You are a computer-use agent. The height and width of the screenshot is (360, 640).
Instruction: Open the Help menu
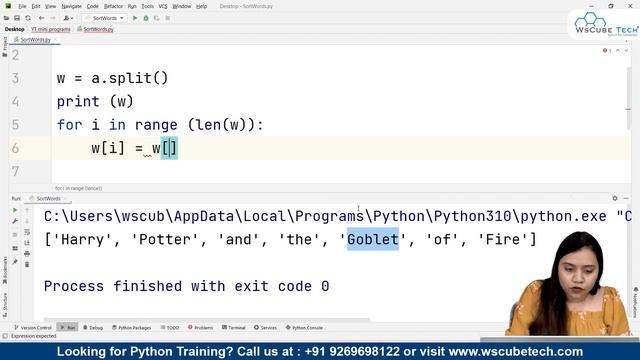pos(202,6)
